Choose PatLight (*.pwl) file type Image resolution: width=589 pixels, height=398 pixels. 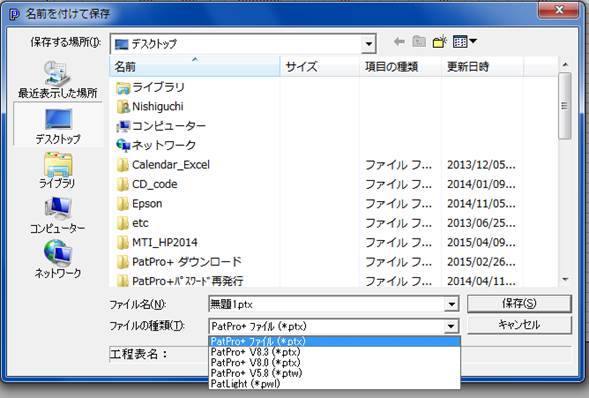tap(334, 383)
